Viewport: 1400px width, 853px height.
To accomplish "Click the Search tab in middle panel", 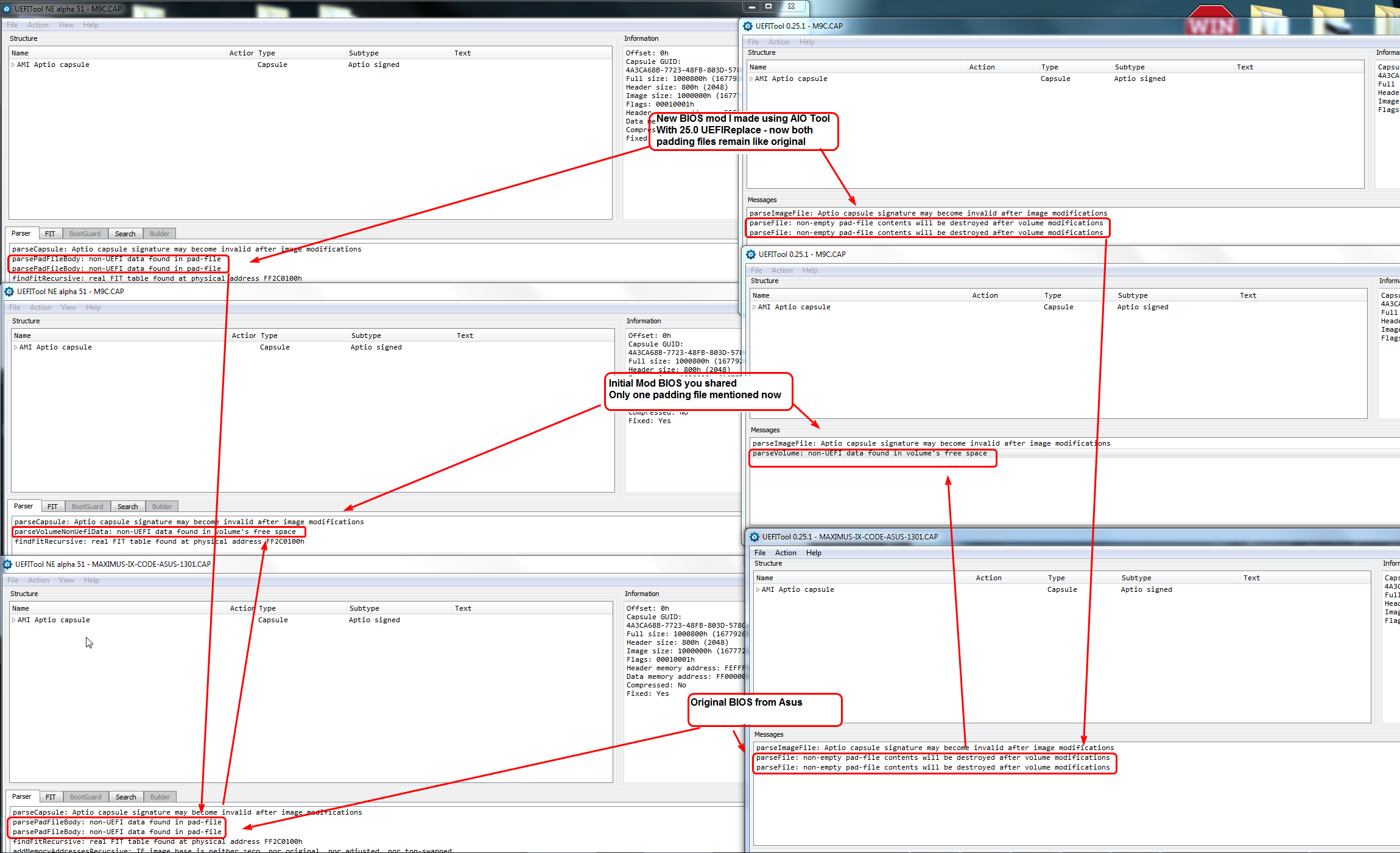I will tap(125, 505).
